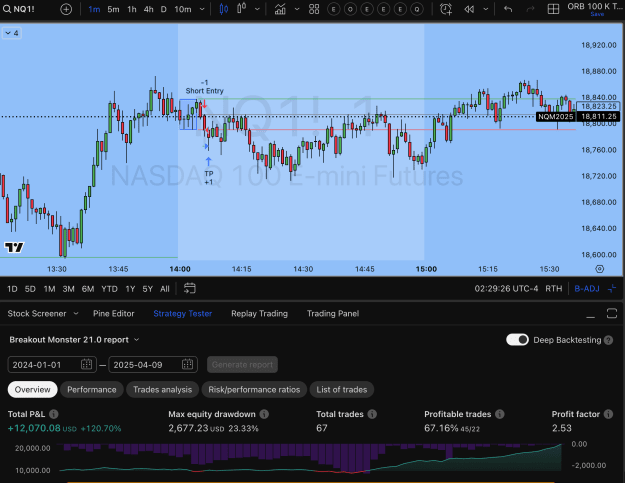Click the NQM2025 price label
625x483 pixels.
555,116
